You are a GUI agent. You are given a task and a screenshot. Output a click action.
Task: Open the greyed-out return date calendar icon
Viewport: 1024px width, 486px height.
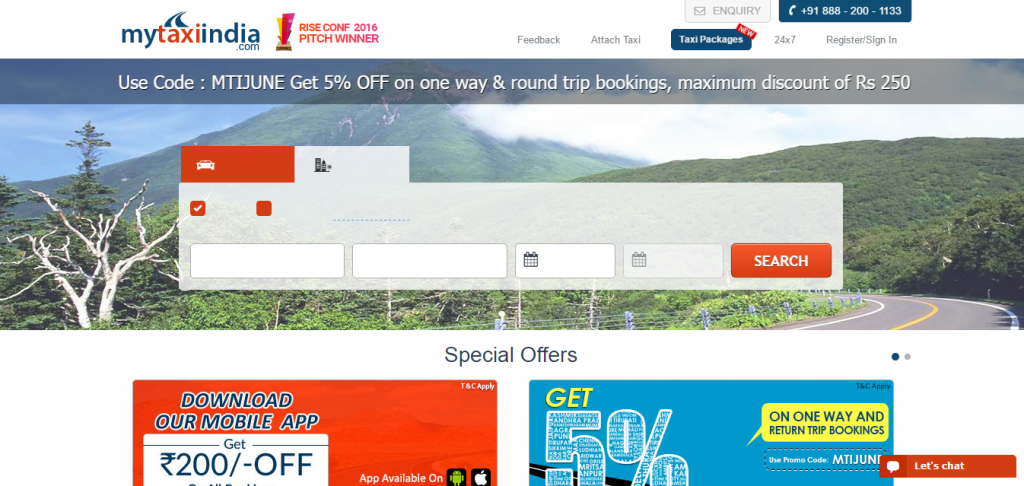[x=639, y=260]
